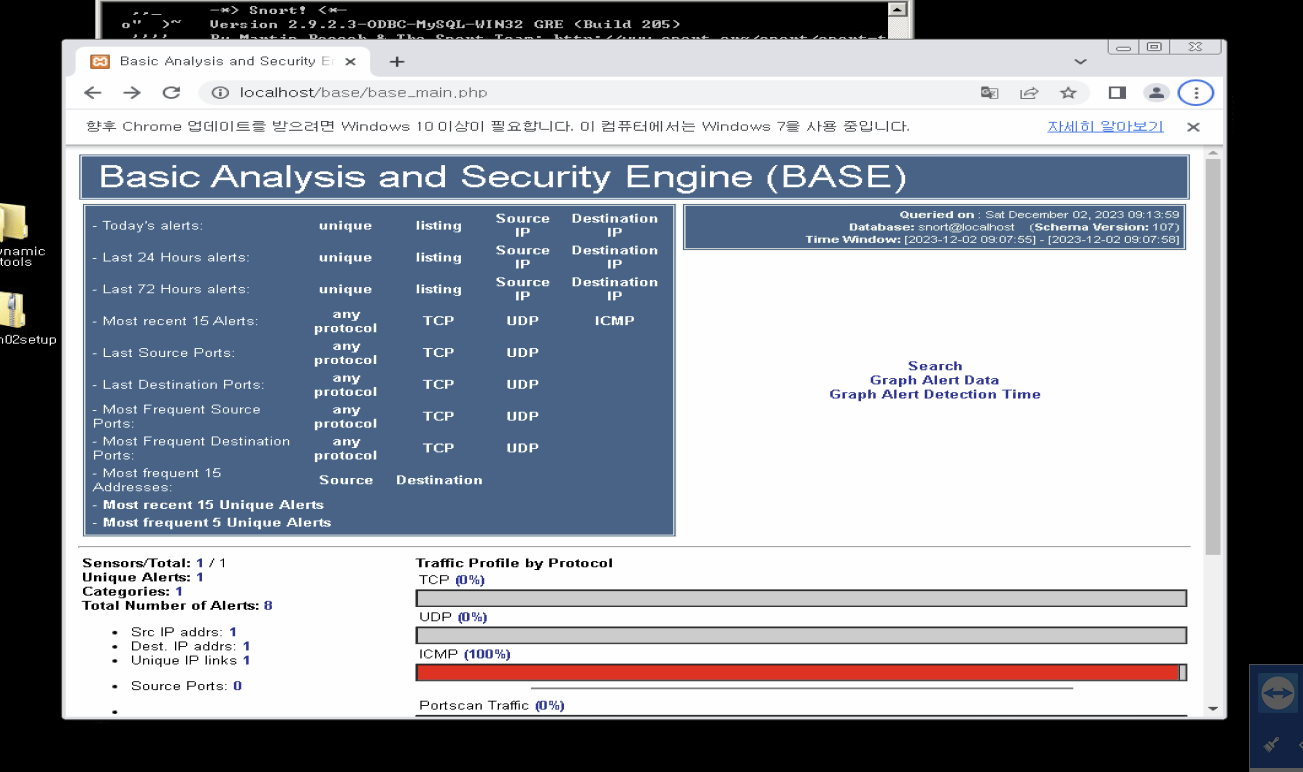The image size is (1303, 772).
Task: Open Last Destination Ports any protocol
Action: click(x=345, y=385)
